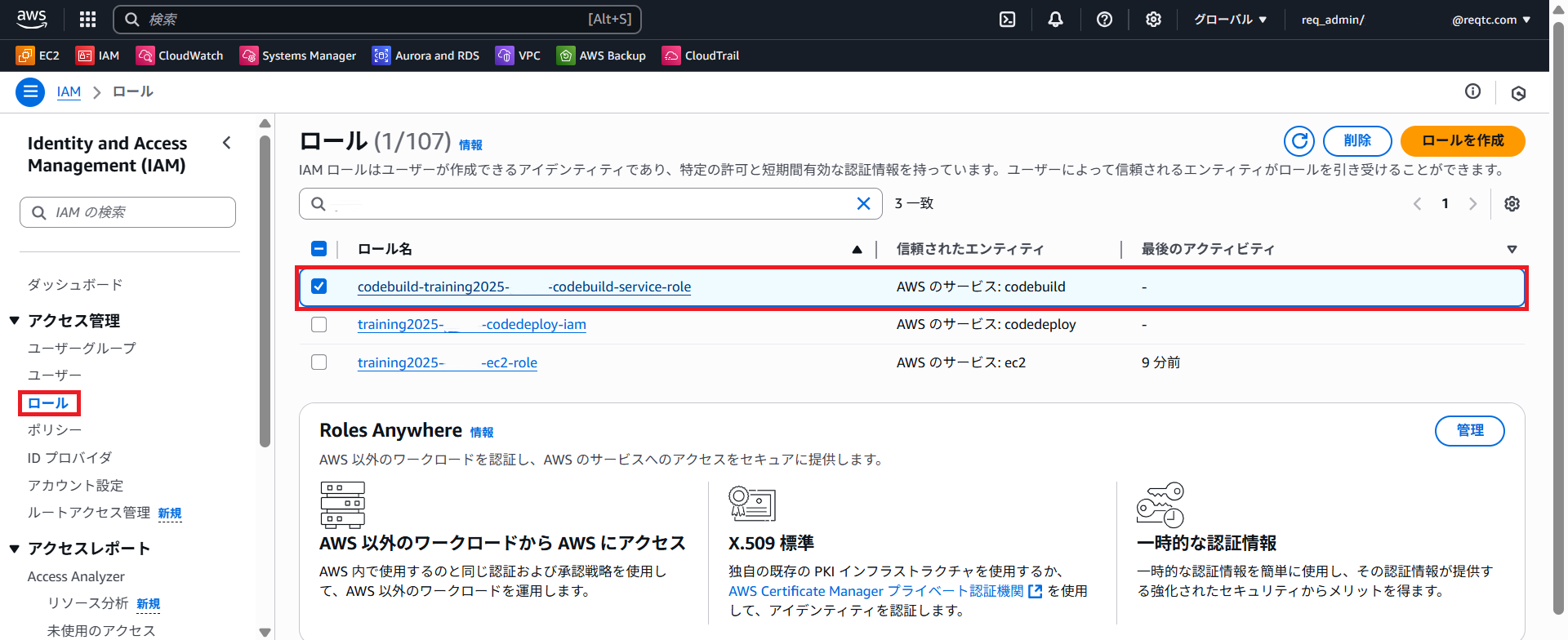Sort ascending by role name arrow

[857, 249]
